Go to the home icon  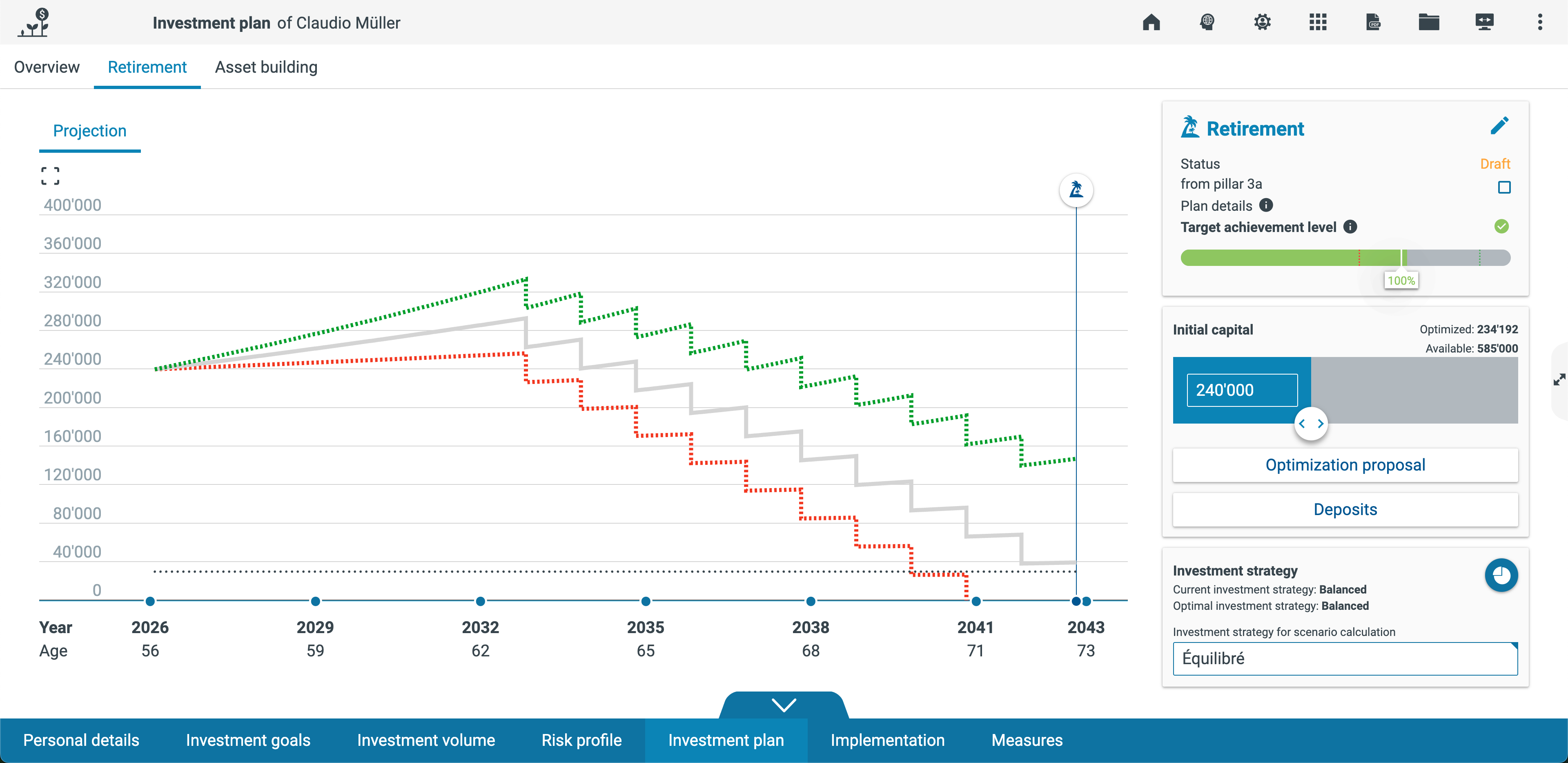coord(1151,22)
